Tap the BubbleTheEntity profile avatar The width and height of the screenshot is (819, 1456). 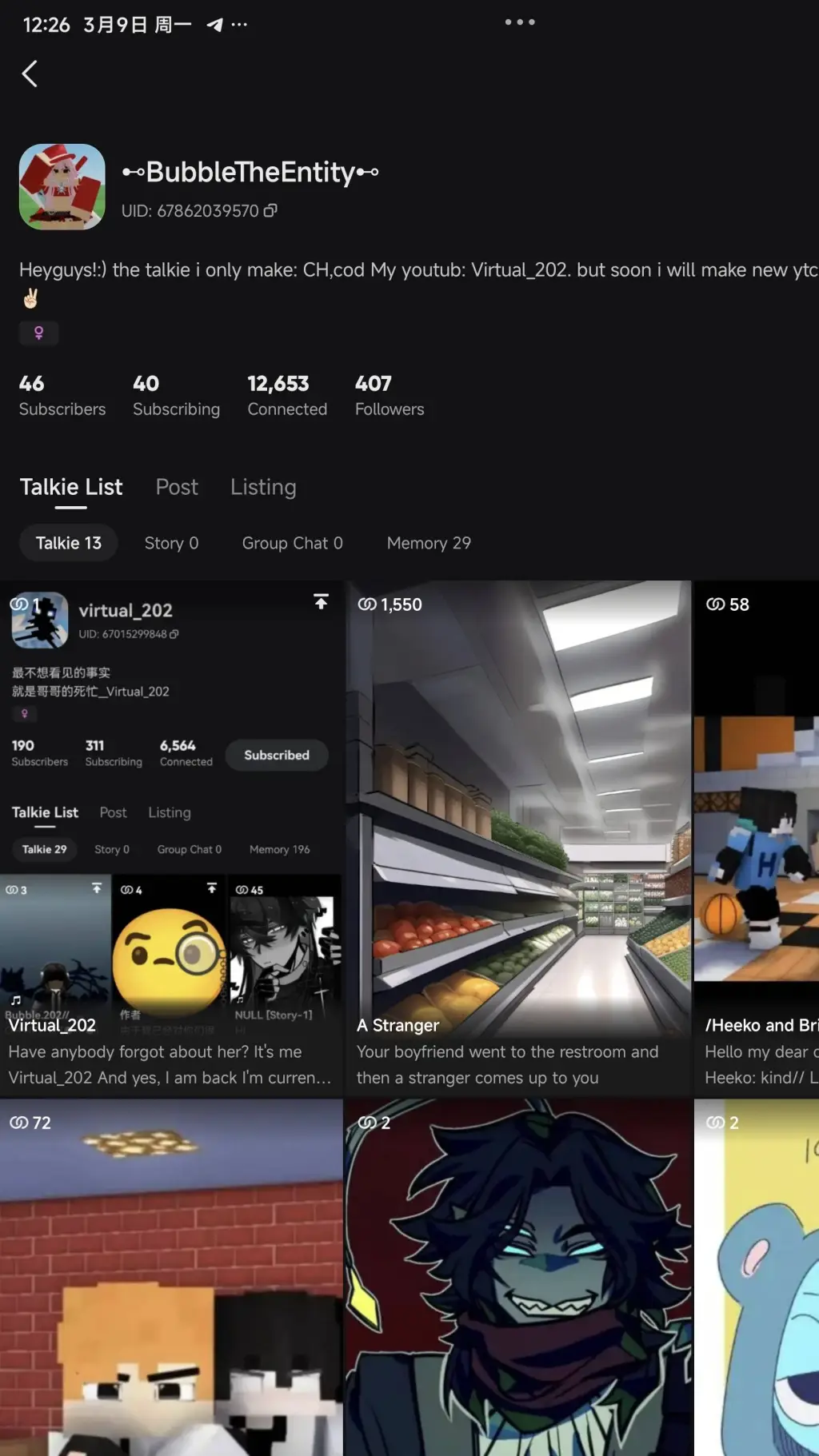62,187
